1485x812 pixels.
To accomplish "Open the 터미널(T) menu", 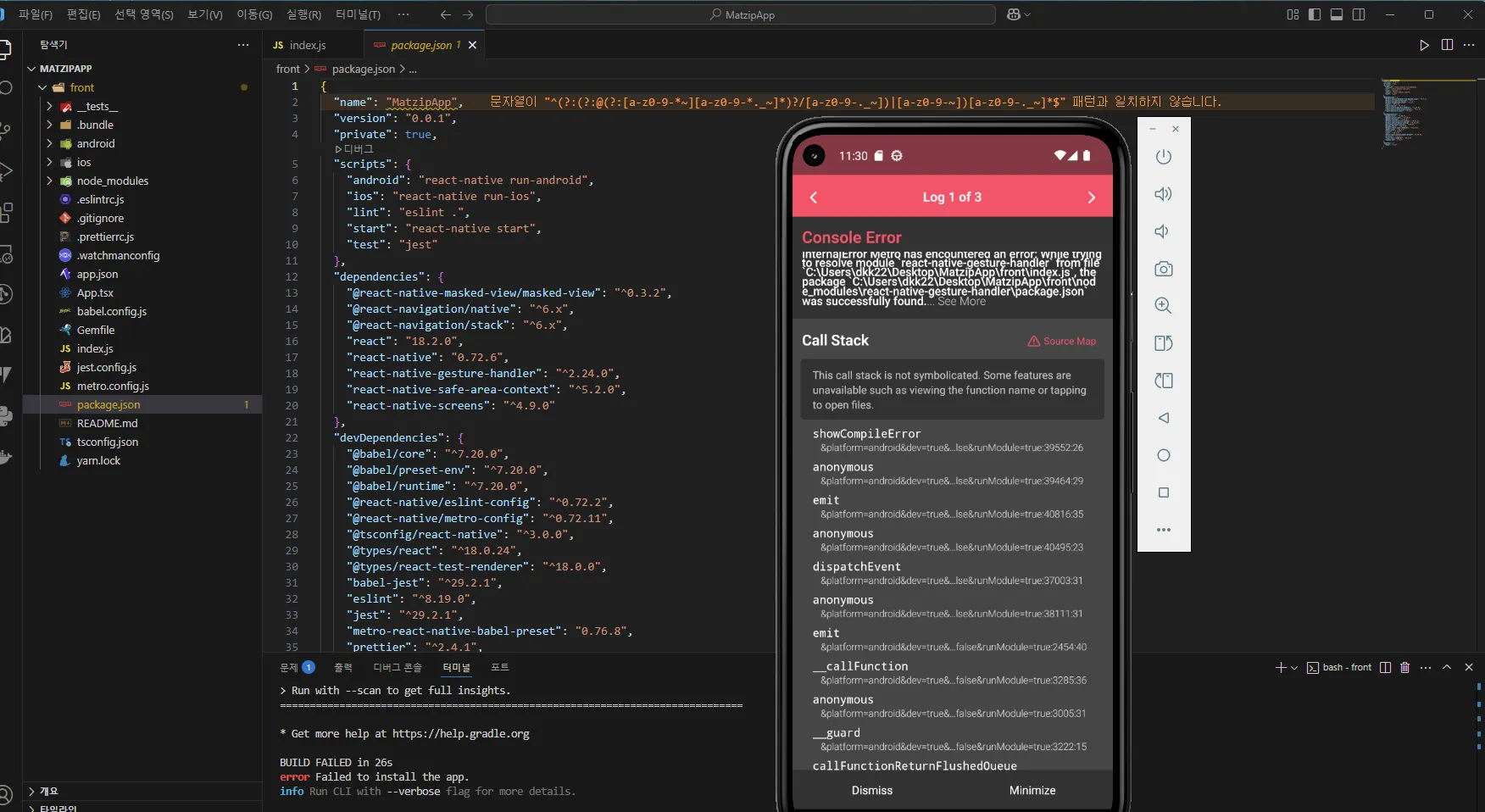I will (x=358, y=14).
